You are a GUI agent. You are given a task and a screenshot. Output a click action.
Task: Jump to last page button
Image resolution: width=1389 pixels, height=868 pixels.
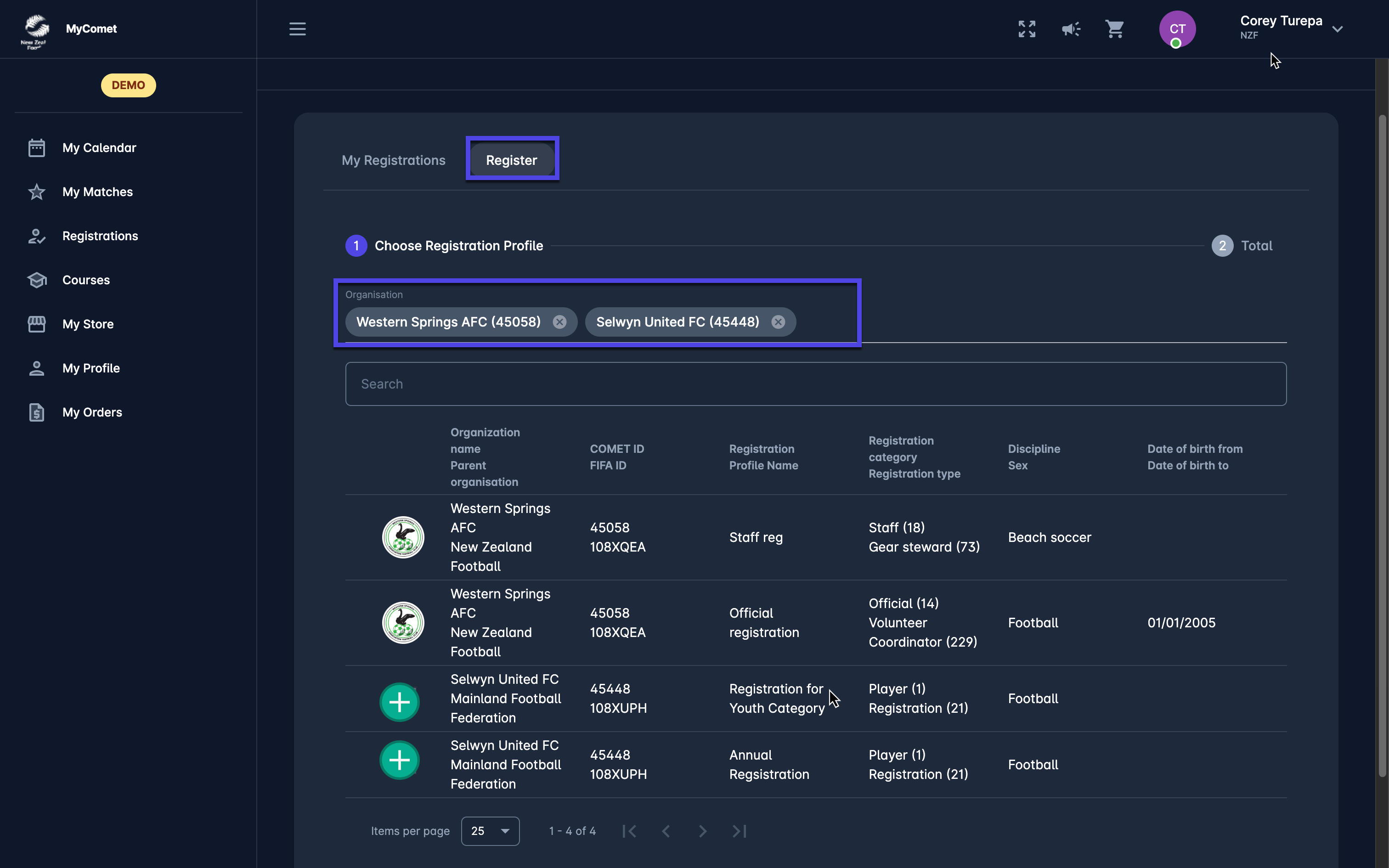pos(739,831)
